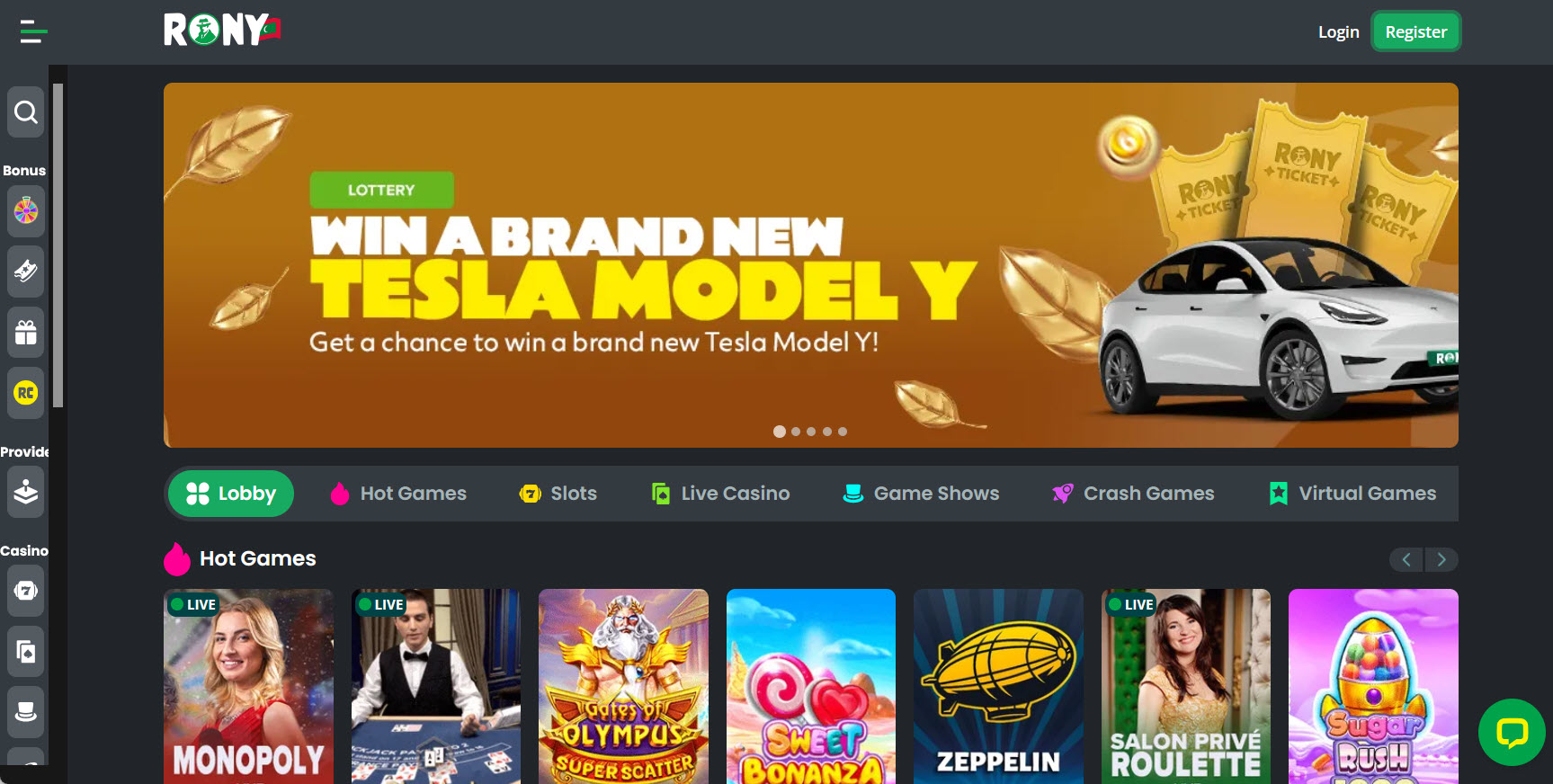Open the gift box bonus icon
1553x784 pixels.
[26, 333]
